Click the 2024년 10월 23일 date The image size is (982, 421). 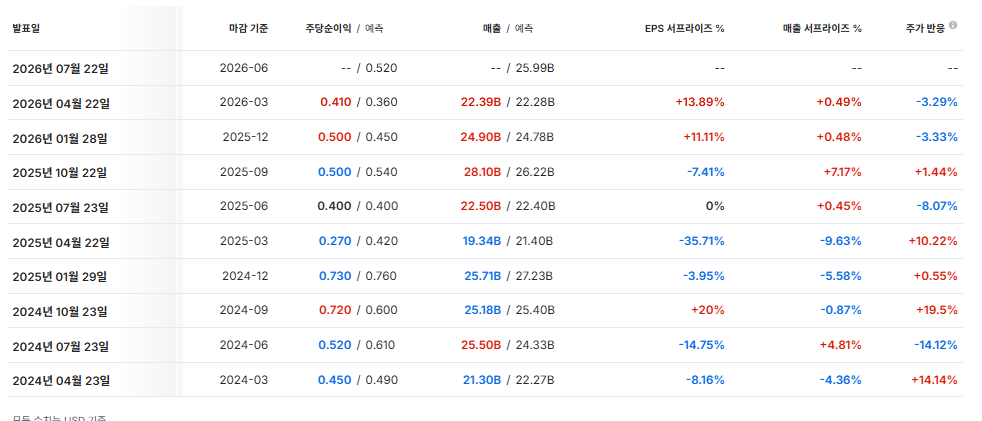coord(60,311)
